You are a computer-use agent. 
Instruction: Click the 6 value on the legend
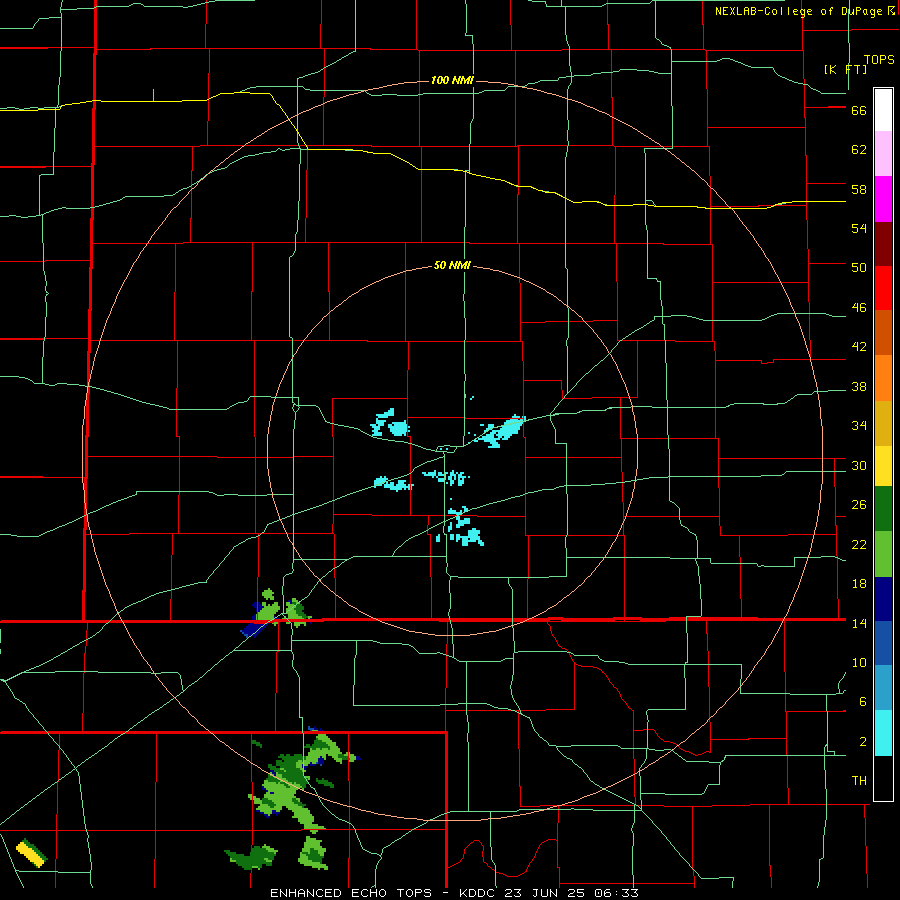pos(863,701)
